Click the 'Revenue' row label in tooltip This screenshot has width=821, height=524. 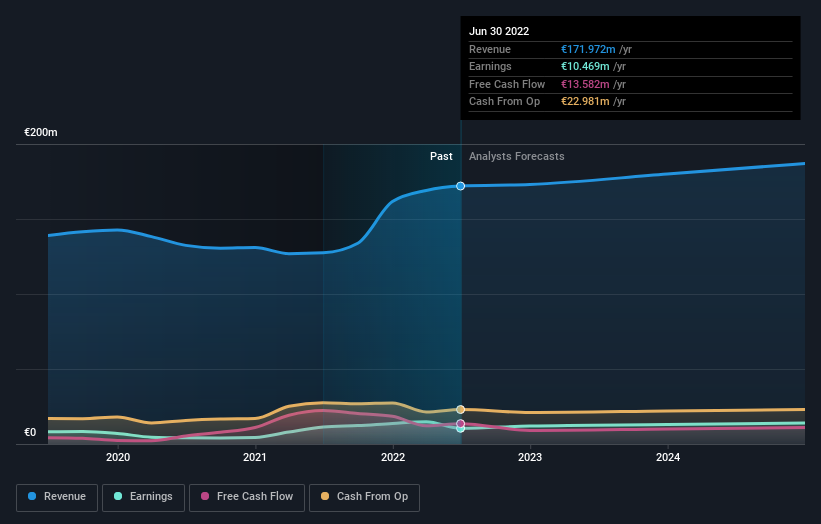490,49
